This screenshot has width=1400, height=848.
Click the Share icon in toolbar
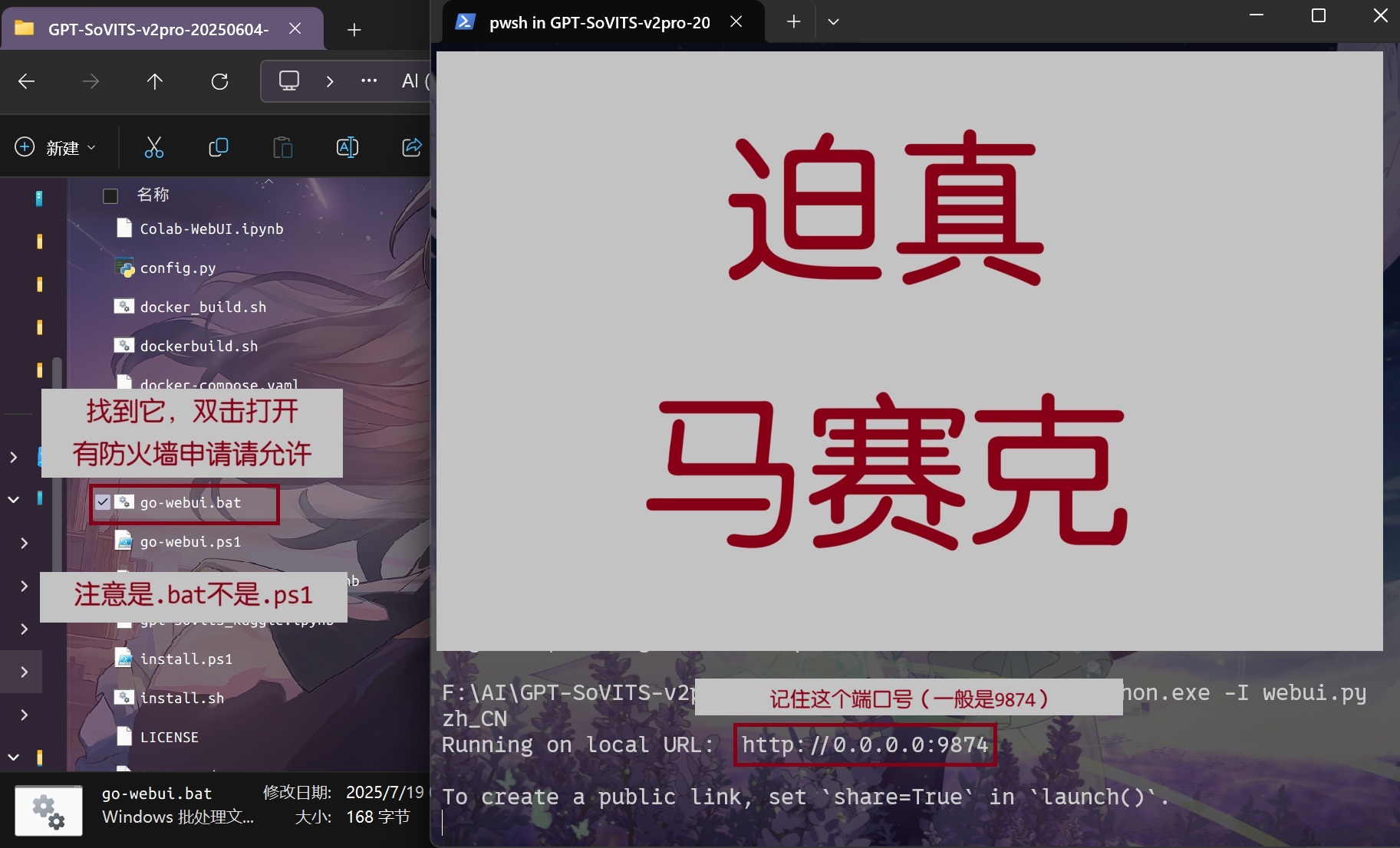tap(412, 147)
